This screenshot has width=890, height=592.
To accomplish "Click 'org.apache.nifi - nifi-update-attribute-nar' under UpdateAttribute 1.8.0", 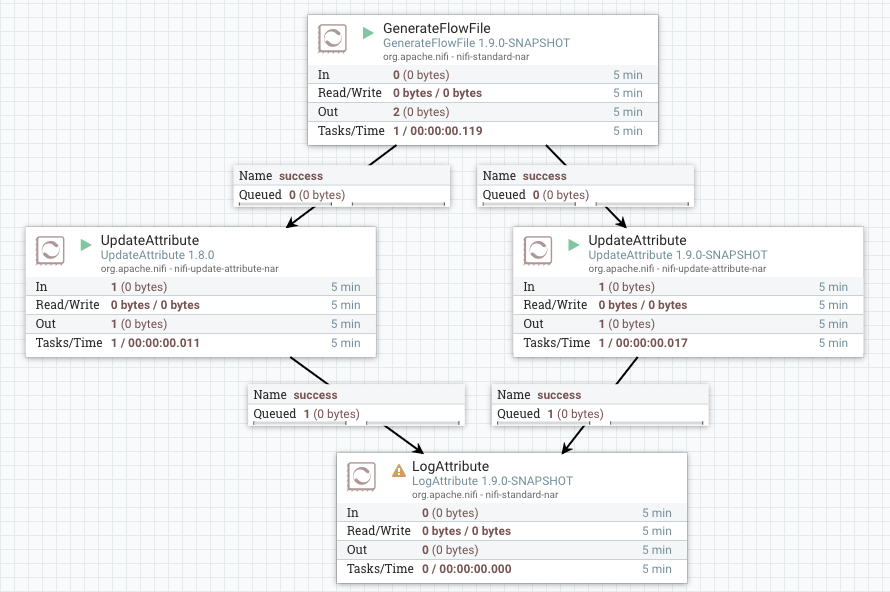I will tap(190, 269).
